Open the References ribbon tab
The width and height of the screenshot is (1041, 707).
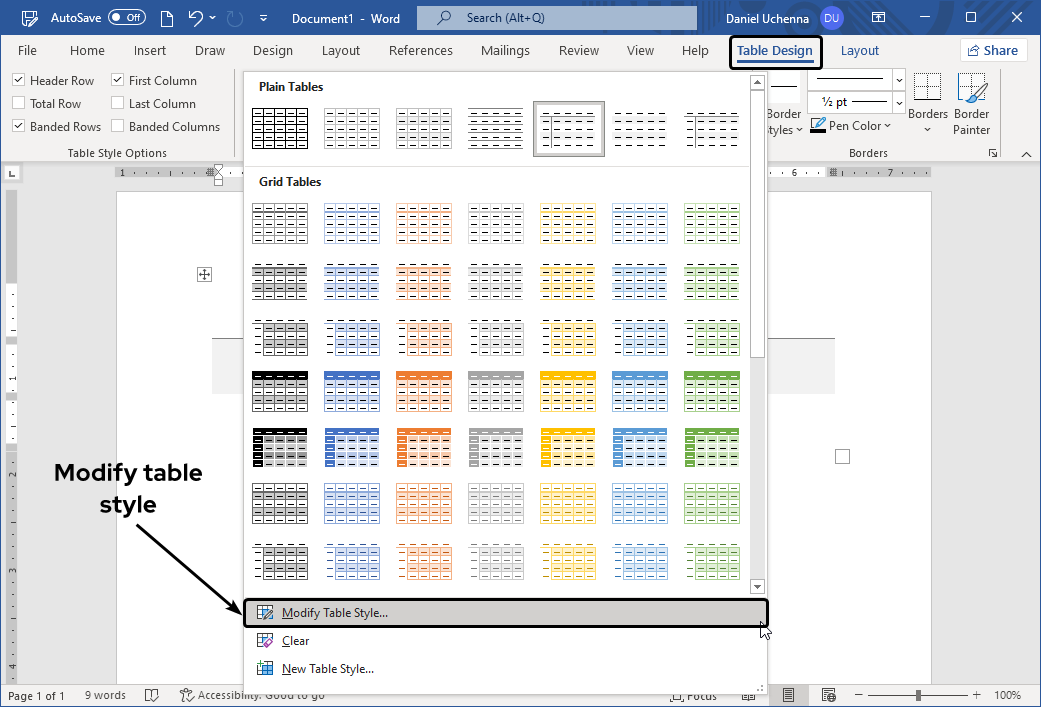pyautogui.click(x=420, y=51)
